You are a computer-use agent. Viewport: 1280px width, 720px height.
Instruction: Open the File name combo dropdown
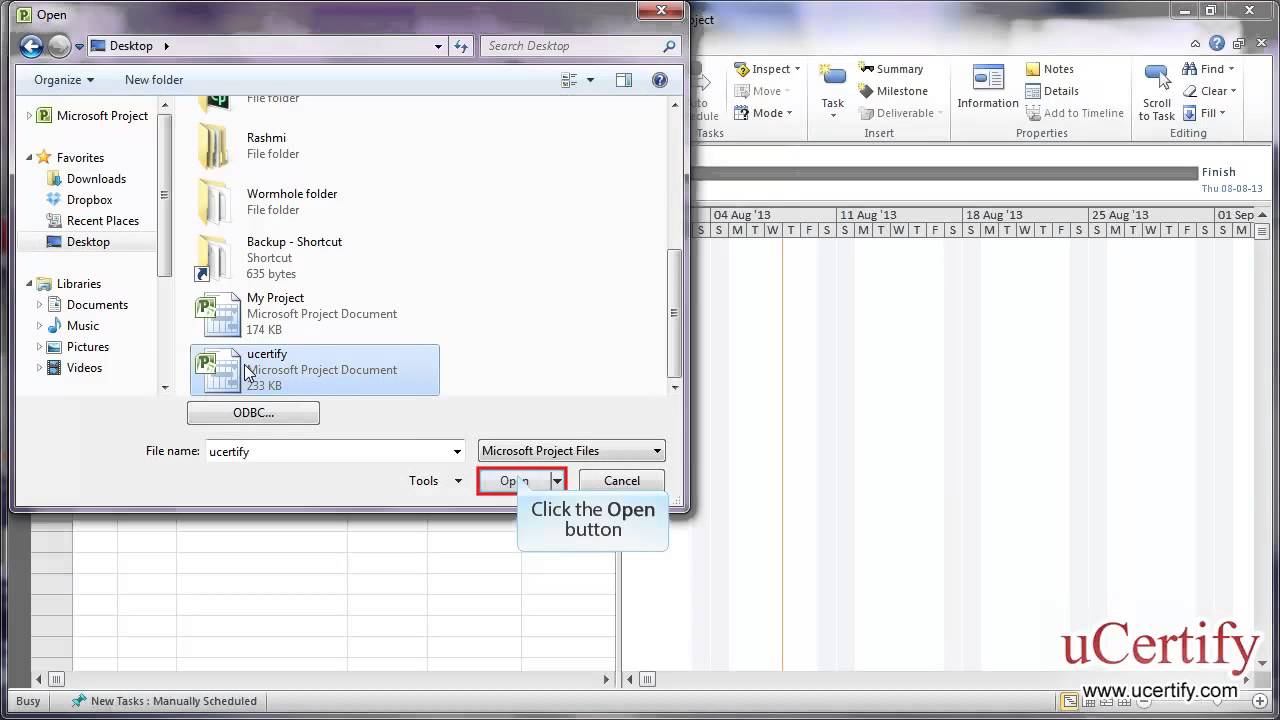click(x=457, y=452)
